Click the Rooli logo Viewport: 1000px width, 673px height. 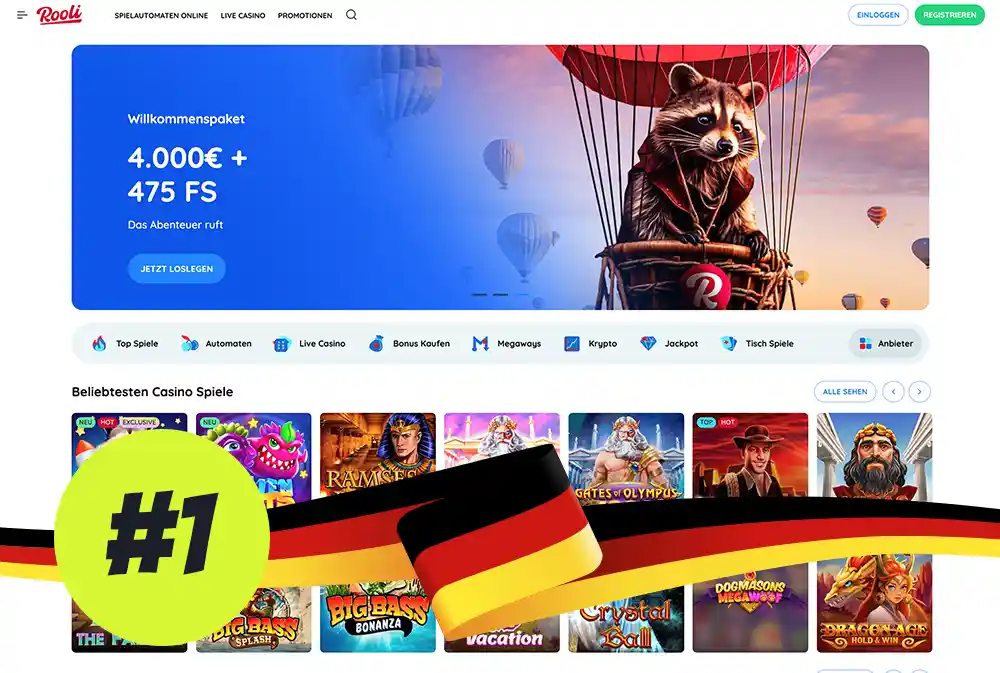coord(59,14)
